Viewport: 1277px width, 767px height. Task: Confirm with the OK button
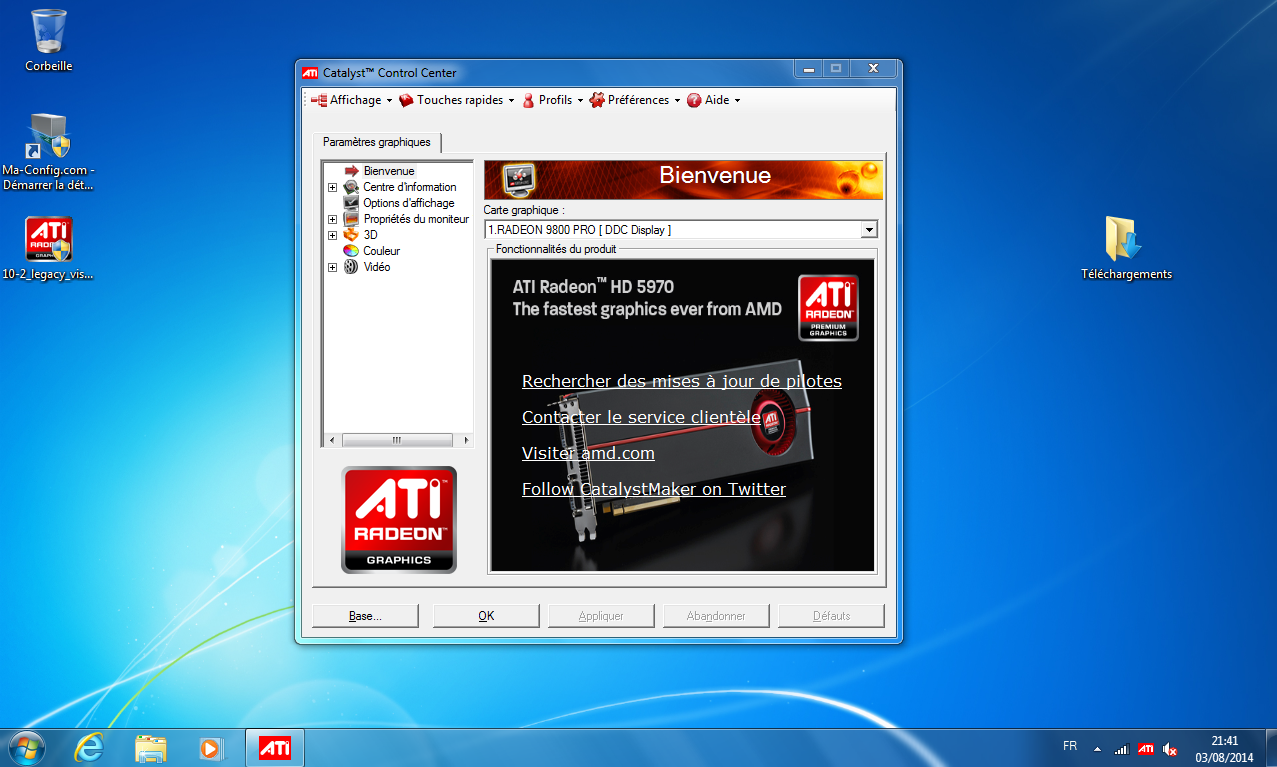pos(486,616)
